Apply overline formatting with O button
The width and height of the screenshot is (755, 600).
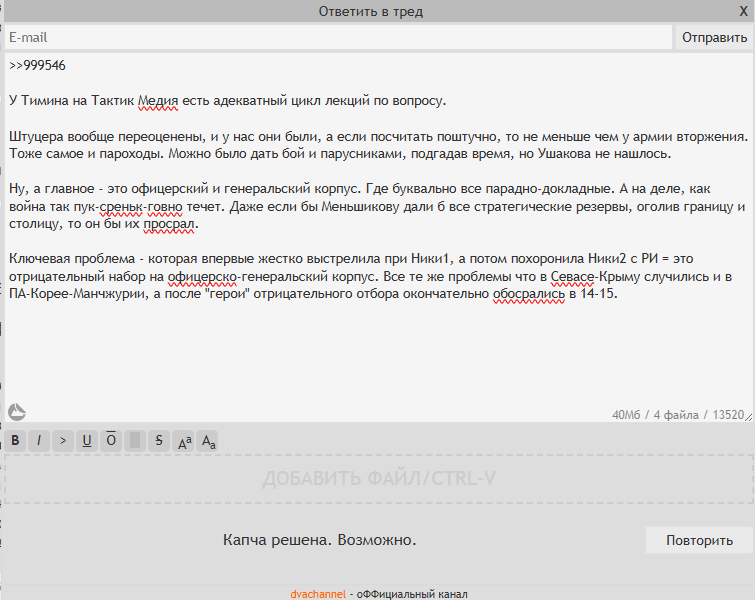[x=111, y=441]
